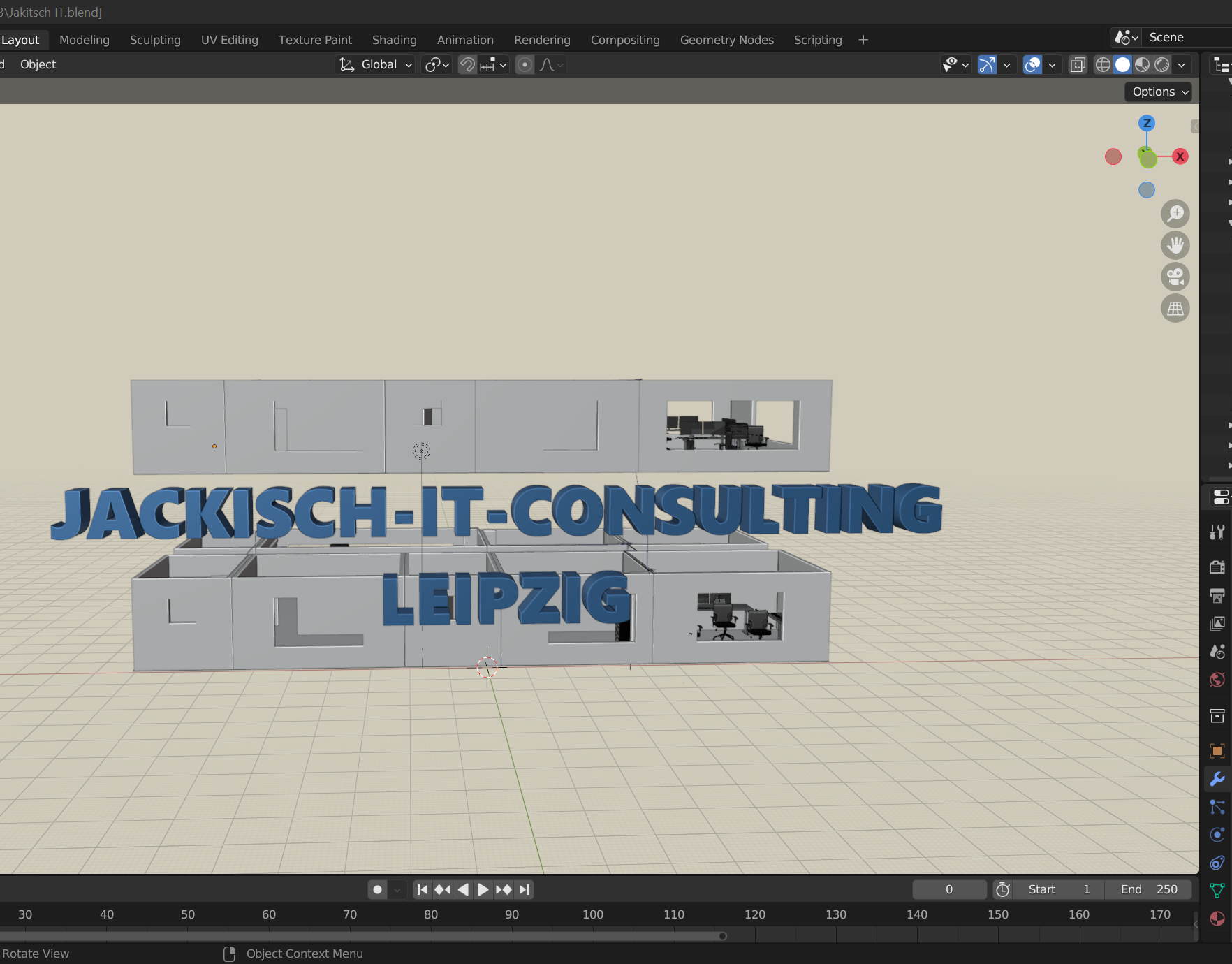
Task: Switch to Geometry Nodes workspace tab
Action: pyautogui.click(x=727, y=40)
